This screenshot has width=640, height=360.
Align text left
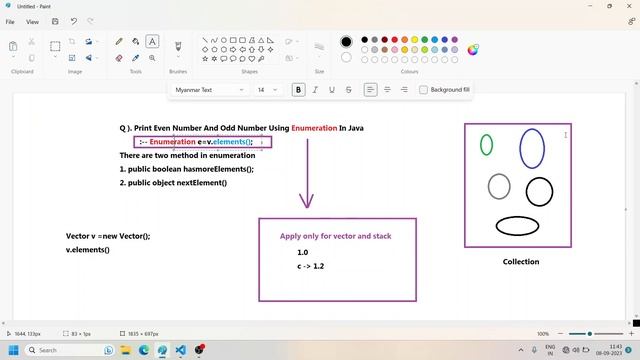[370, 90]
